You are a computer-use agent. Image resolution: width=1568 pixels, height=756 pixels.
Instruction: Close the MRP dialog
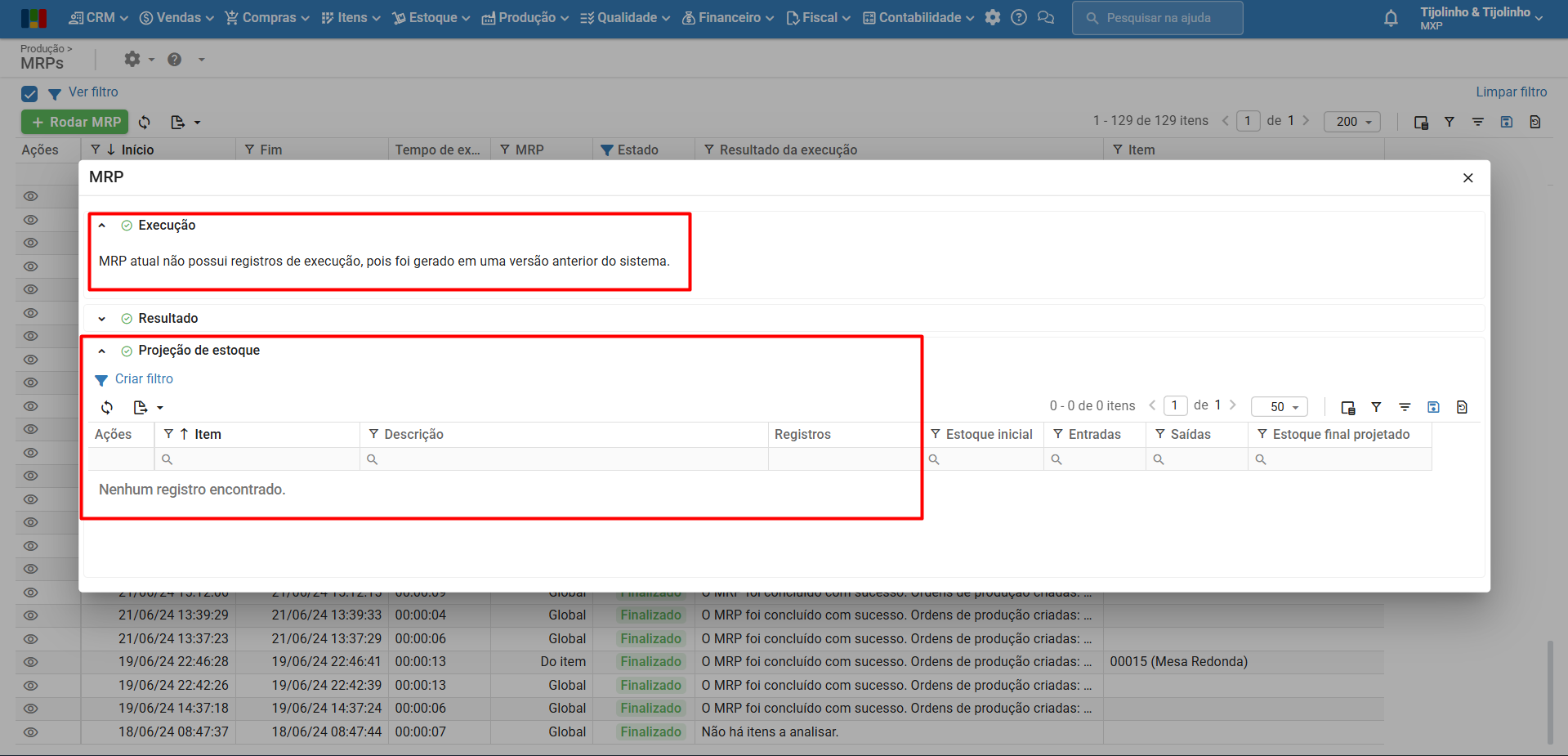click(x=1468, y=178)
